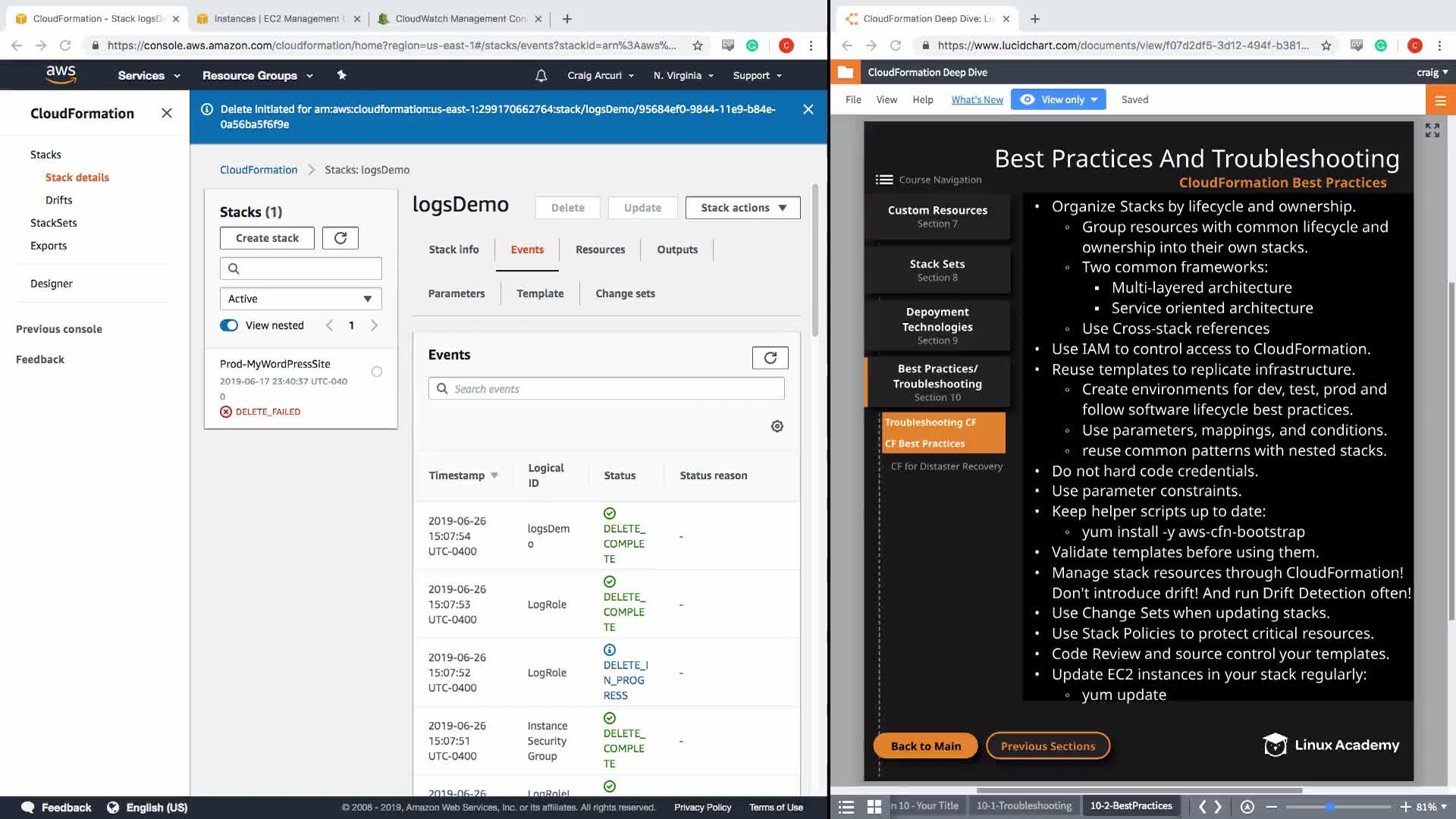Switch to the Template tab

pos(539,293)
